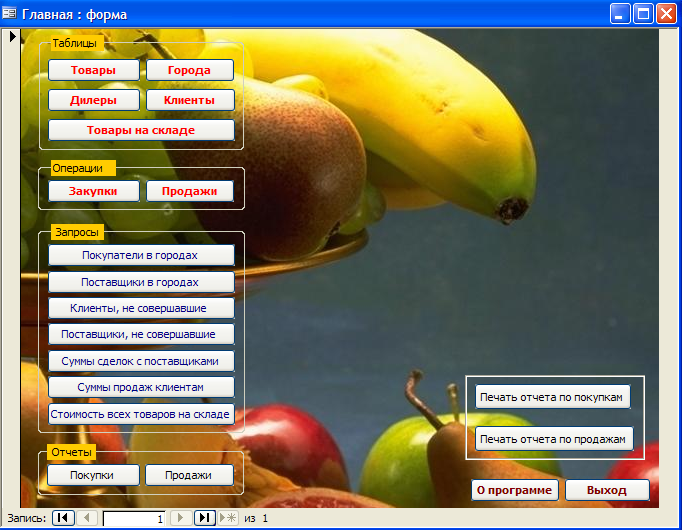Screen dimensions: 682x530
Task: Select the record selector arrow at left
Action: click(x=13, y=37)
